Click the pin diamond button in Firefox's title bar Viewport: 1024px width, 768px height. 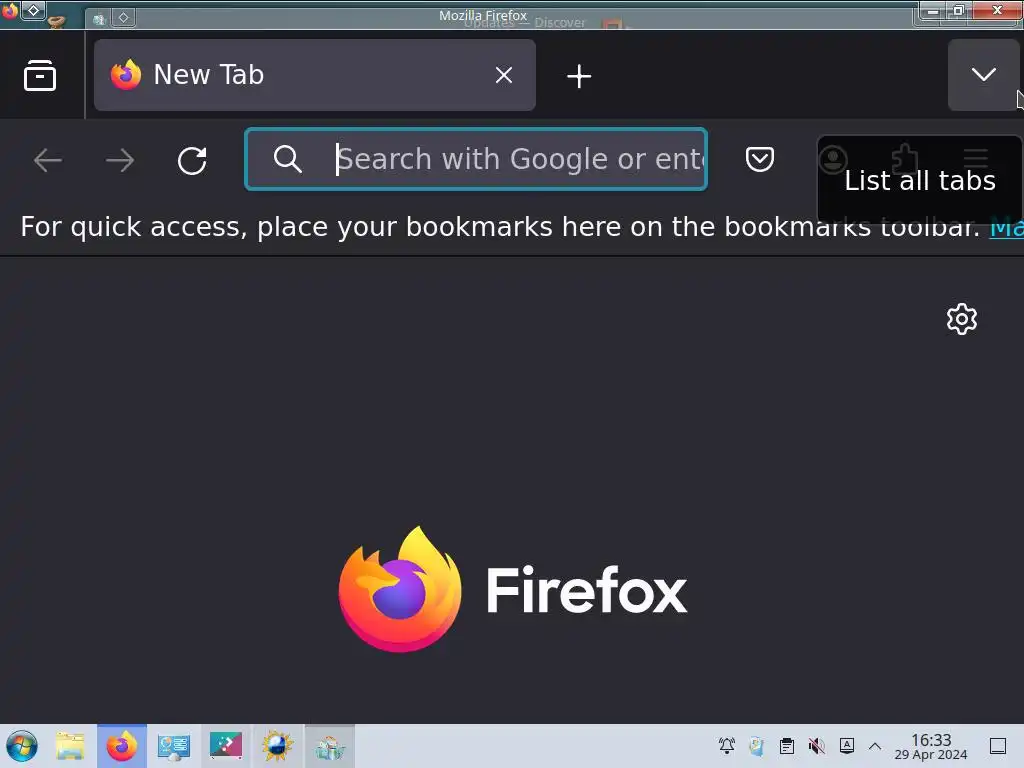[33, 10]
